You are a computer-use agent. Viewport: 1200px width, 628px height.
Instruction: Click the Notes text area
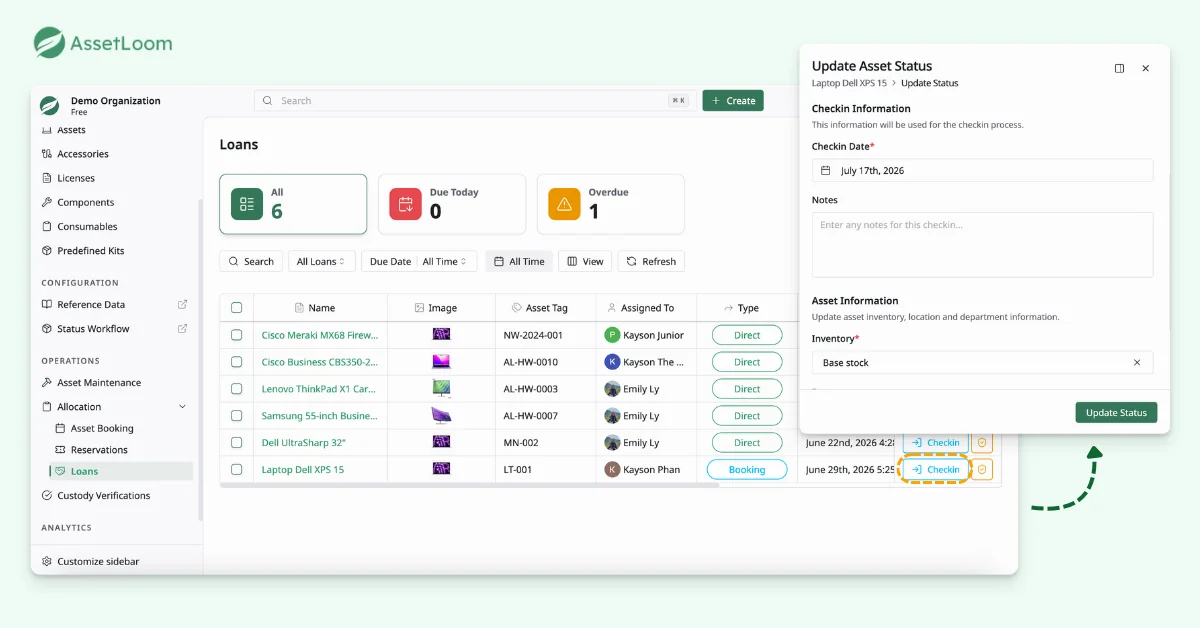pyautogui.click(x=982, y=245)
